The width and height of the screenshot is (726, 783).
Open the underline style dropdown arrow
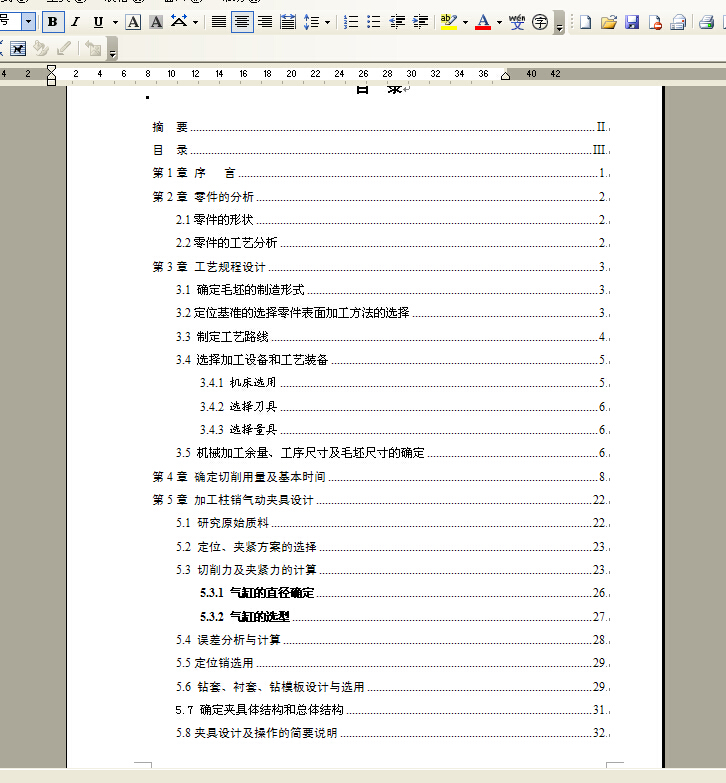(115, 22)
